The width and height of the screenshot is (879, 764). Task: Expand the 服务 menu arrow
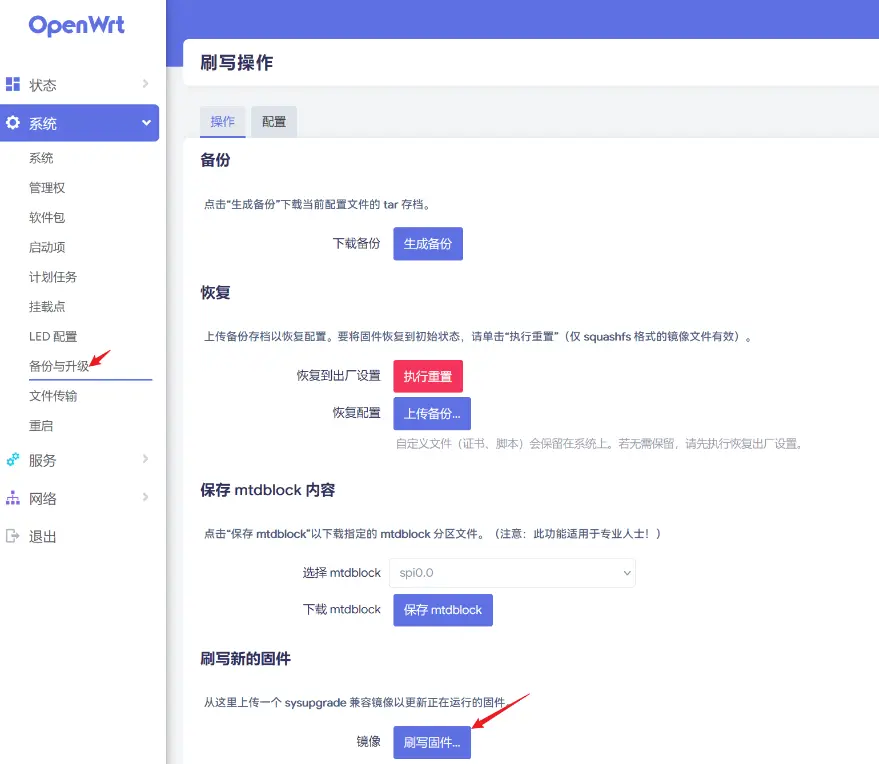point(145,460)
